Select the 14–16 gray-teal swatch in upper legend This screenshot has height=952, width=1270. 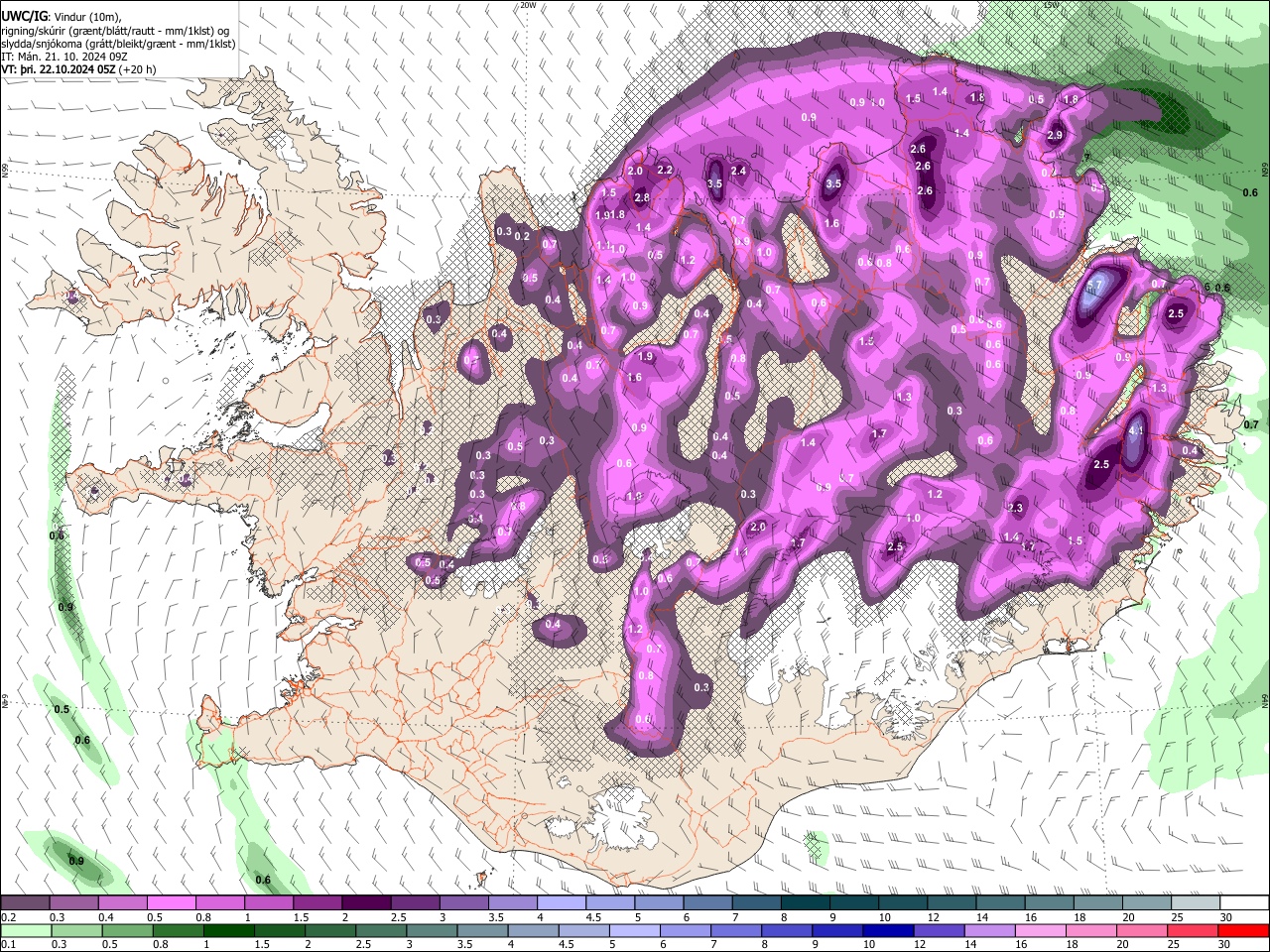pyautogui.click(x=999, y=902)
